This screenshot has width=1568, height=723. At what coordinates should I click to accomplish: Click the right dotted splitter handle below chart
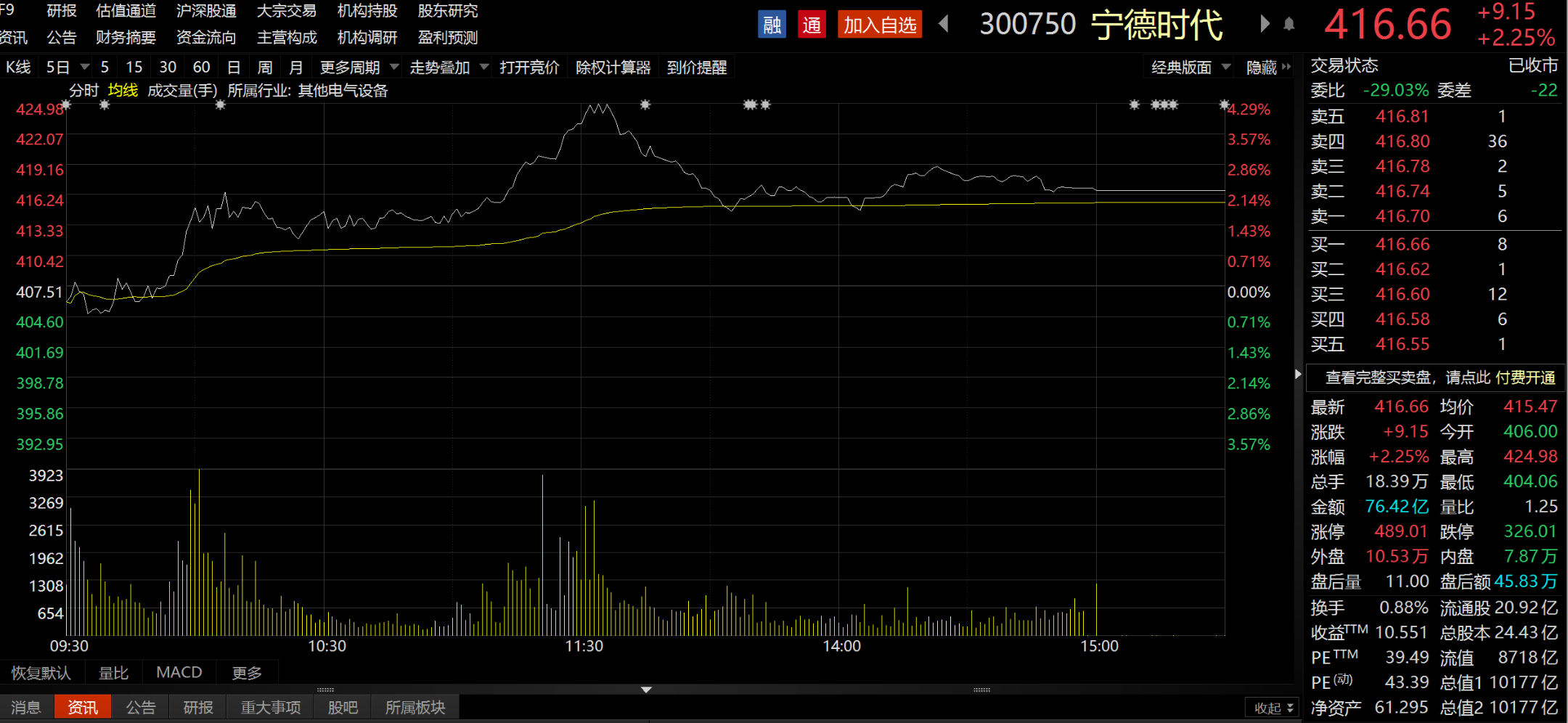pyautogui.click(x=981, y=690)
